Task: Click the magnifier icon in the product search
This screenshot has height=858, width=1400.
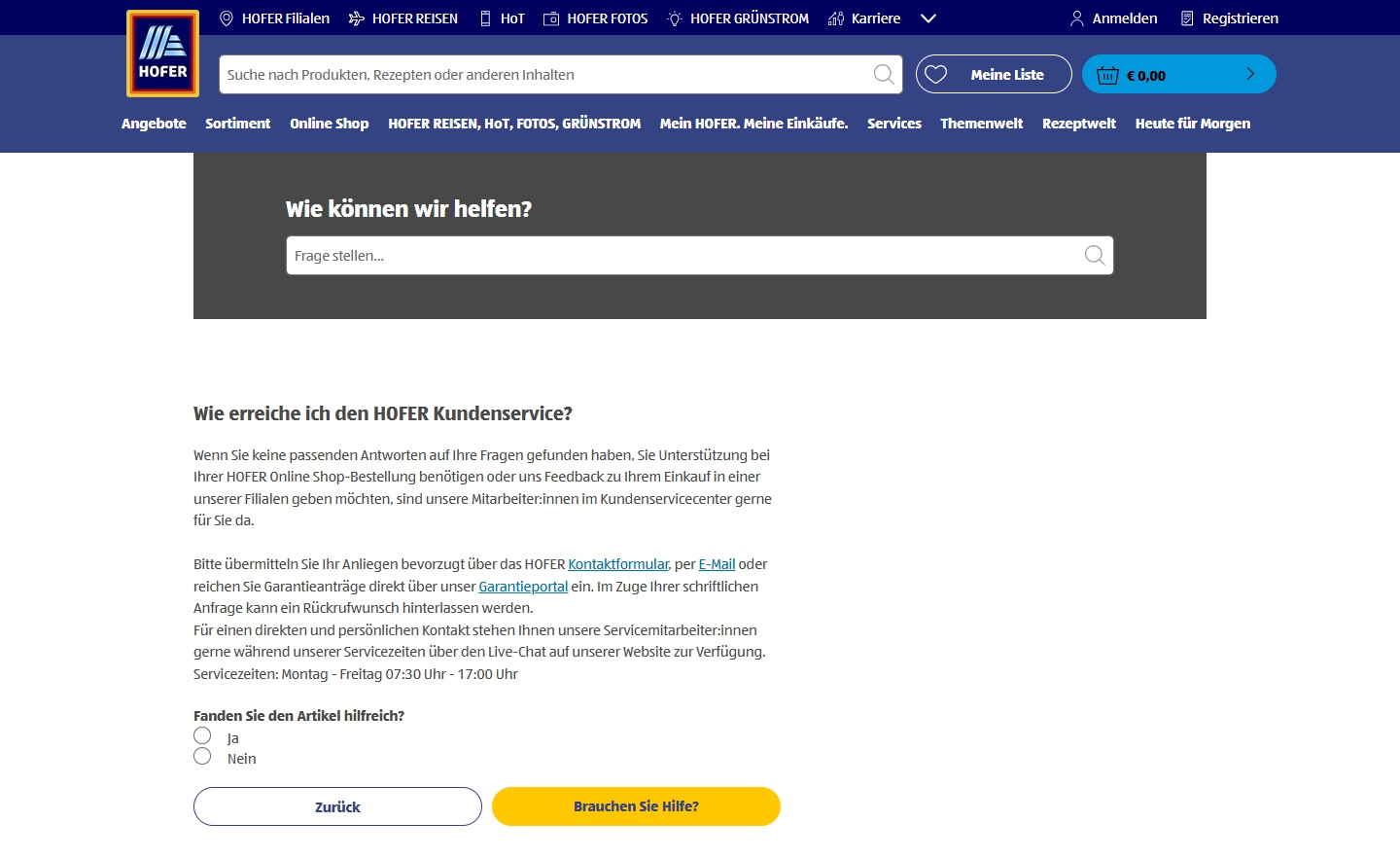Action: click(x=884, y=75)
